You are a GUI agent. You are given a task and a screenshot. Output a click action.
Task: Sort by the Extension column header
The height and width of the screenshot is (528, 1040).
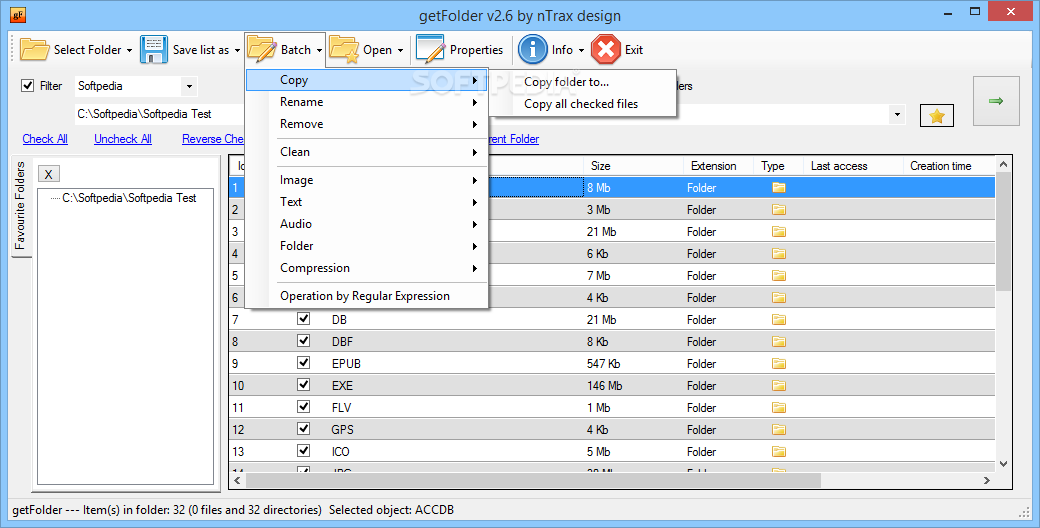click(718, 166)
